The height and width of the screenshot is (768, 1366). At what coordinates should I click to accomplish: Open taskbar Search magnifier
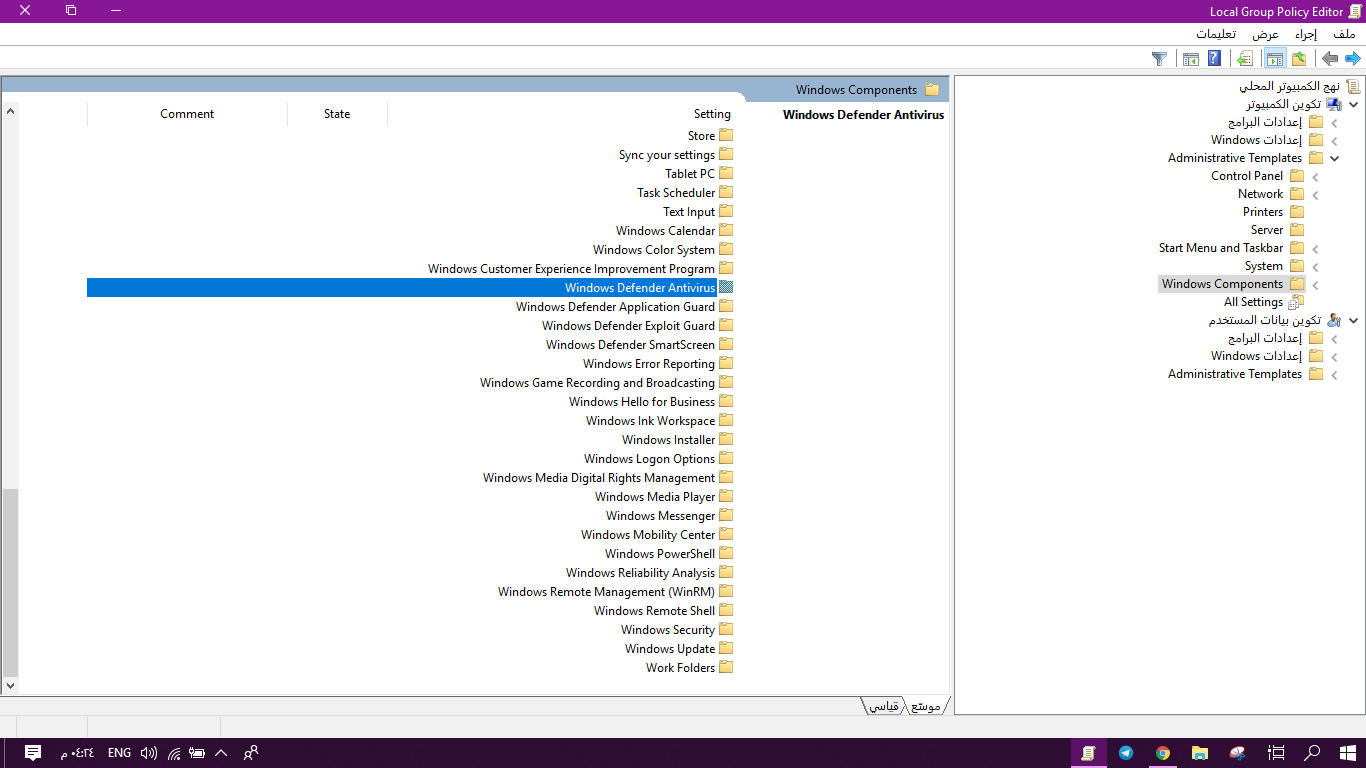click(x=1313, y=753)
